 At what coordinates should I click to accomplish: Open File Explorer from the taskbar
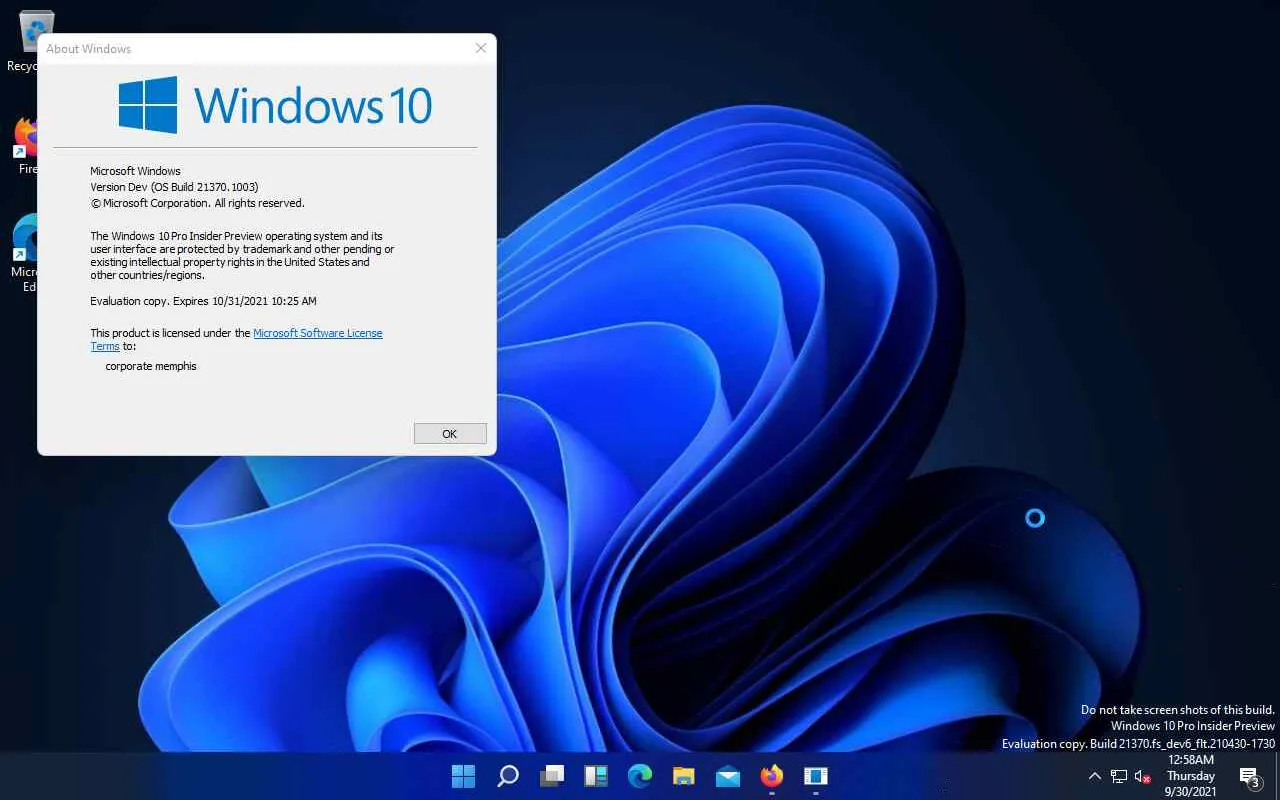[684, 776]
